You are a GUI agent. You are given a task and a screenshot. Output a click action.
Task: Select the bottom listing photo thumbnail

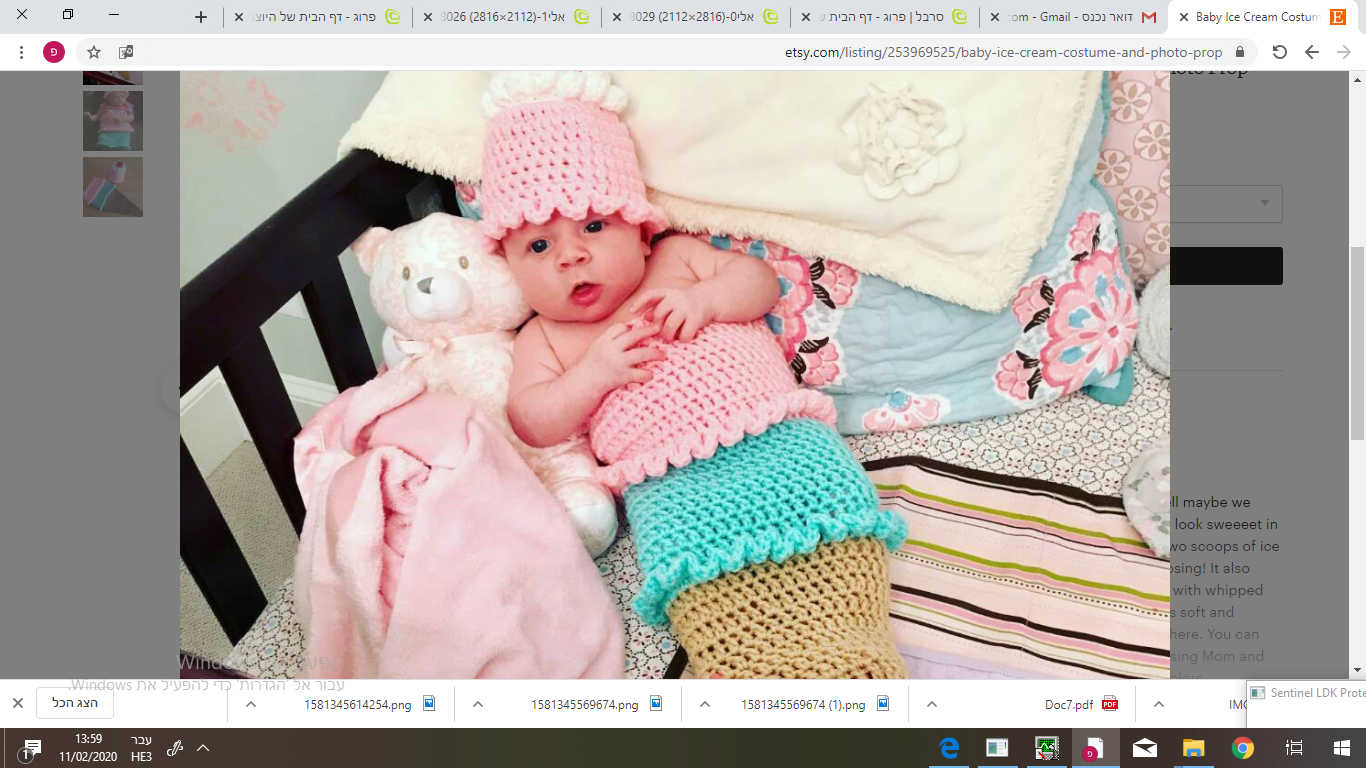click(113, 187)
